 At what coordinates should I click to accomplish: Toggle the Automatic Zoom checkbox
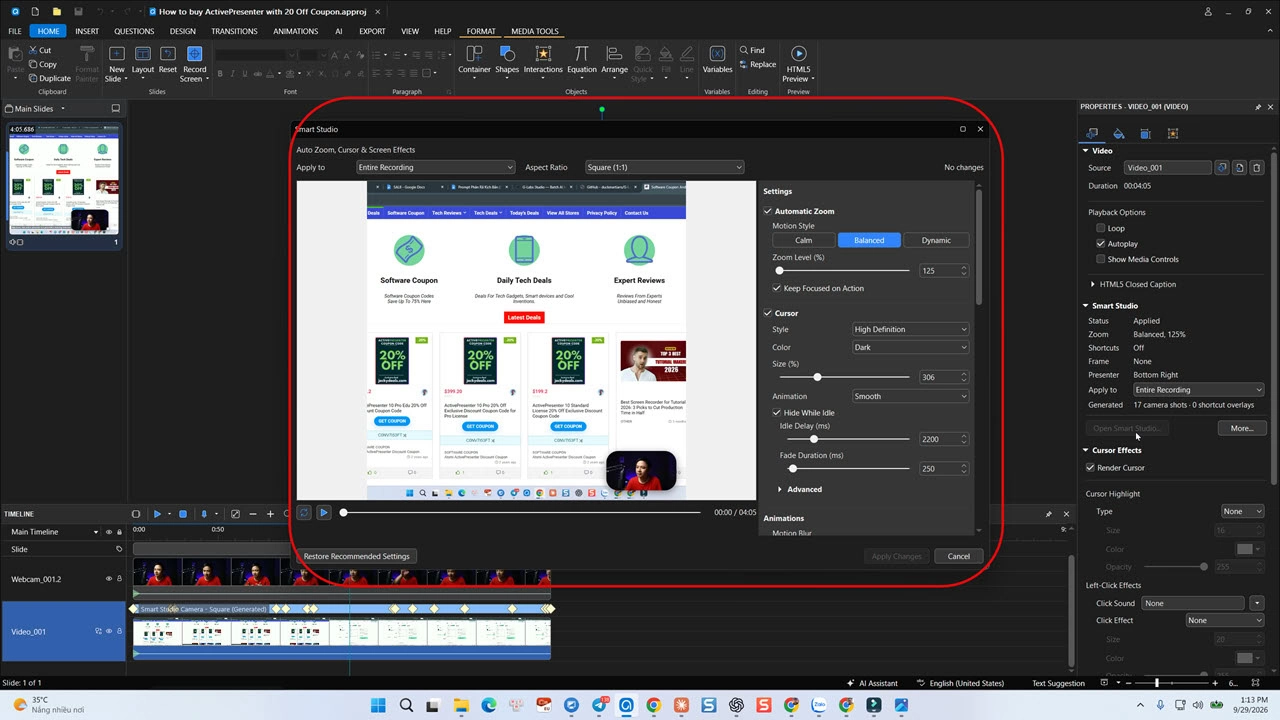[x=768, y=211]
